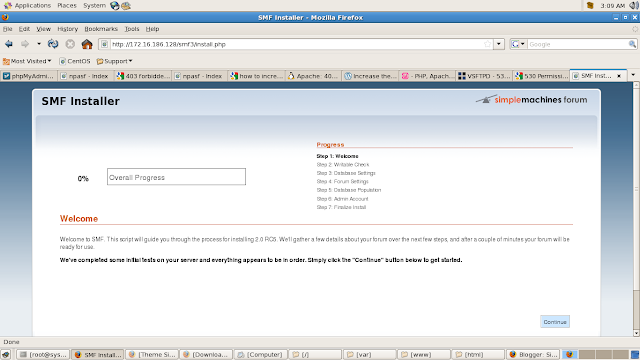Viewport: 640px width, 360px height.
Task: Click the search magnifier icon
Action: click(632, 44)
